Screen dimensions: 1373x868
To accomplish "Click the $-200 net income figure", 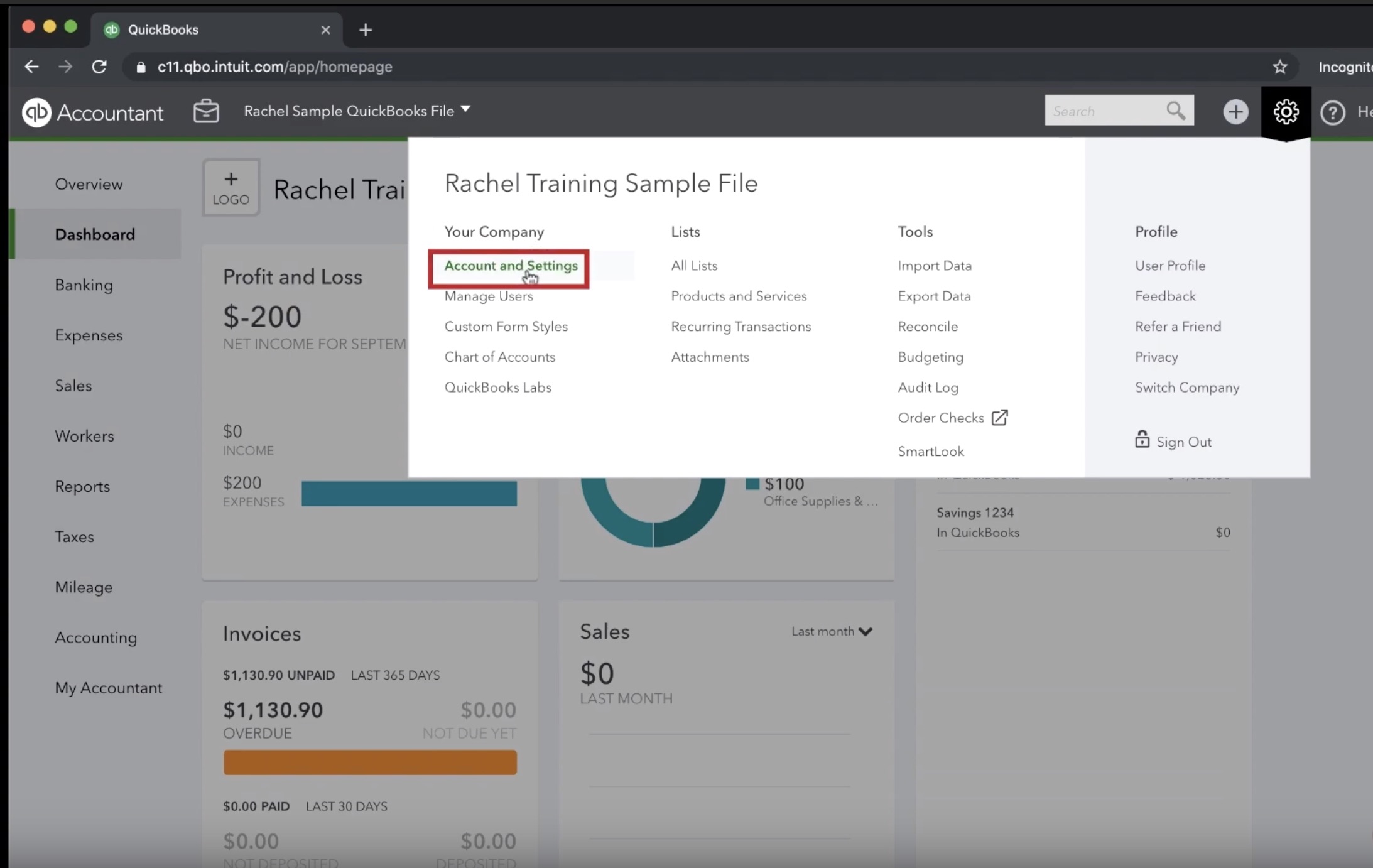I will pos(262,317).
